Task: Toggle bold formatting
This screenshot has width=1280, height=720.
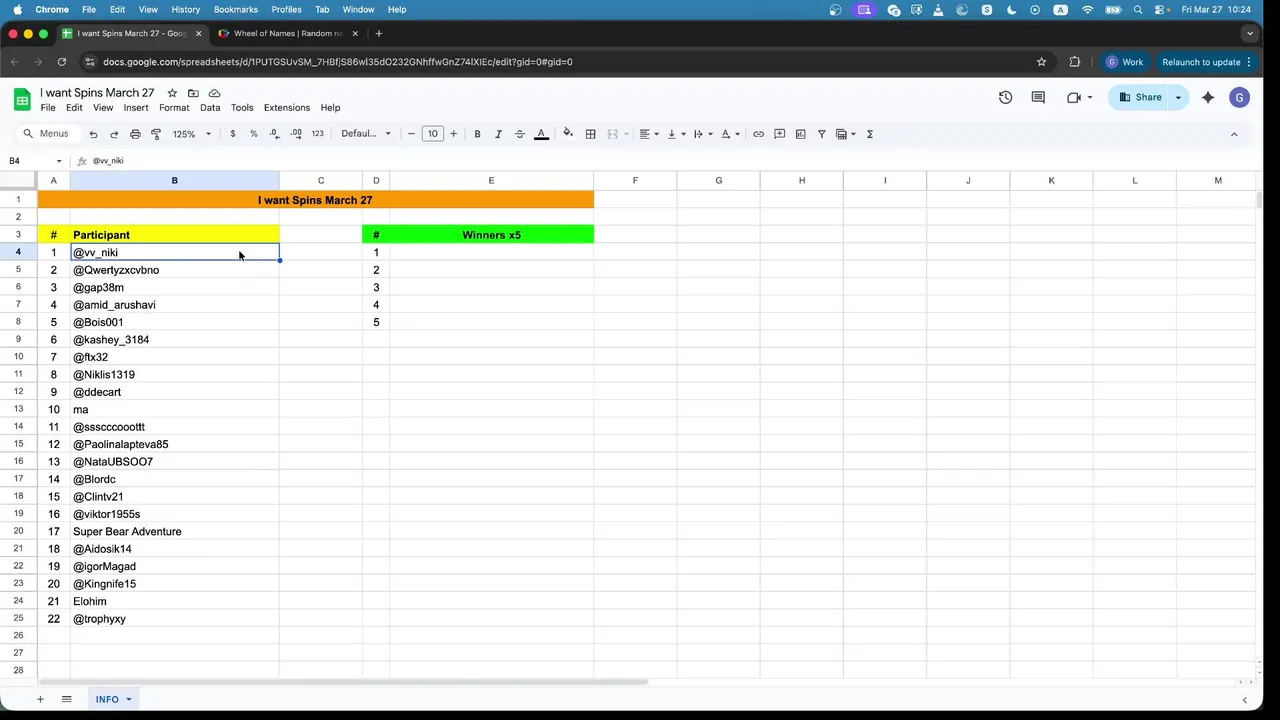Action: point(477,134)
